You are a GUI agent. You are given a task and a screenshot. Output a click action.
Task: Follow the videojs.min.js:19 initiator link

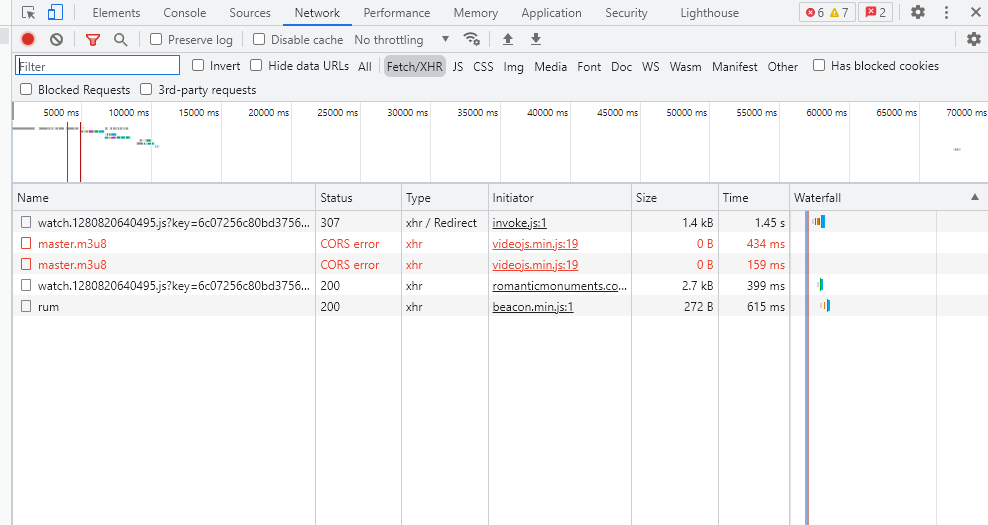pos(535,244)
